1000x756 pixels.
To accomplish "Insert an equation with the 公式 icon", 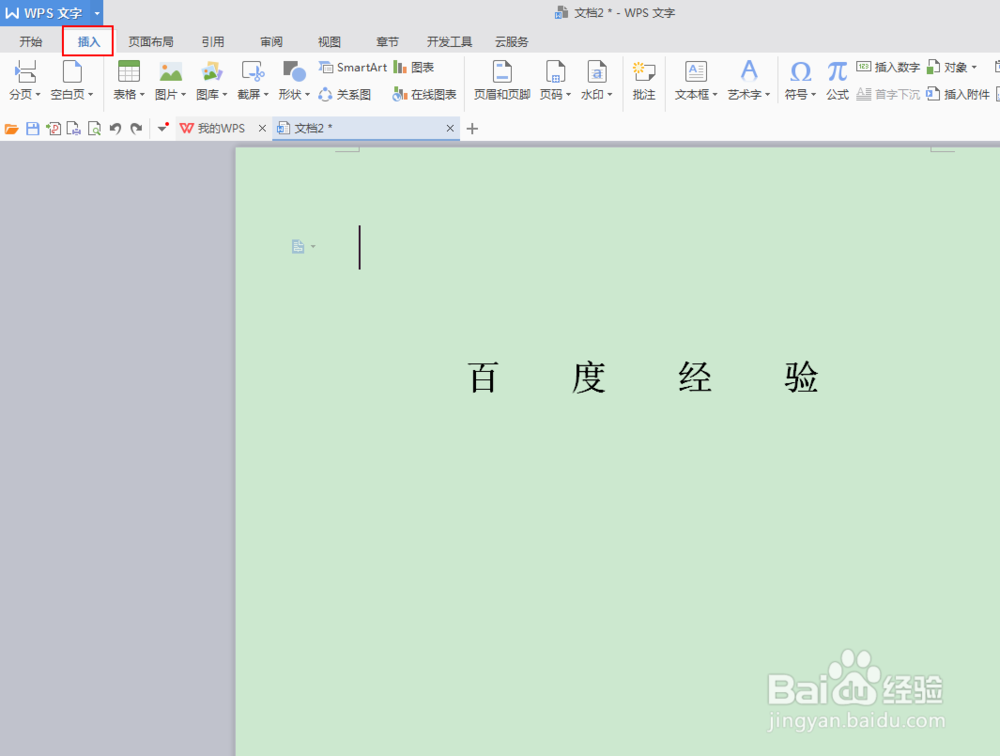I will (836, 80).
